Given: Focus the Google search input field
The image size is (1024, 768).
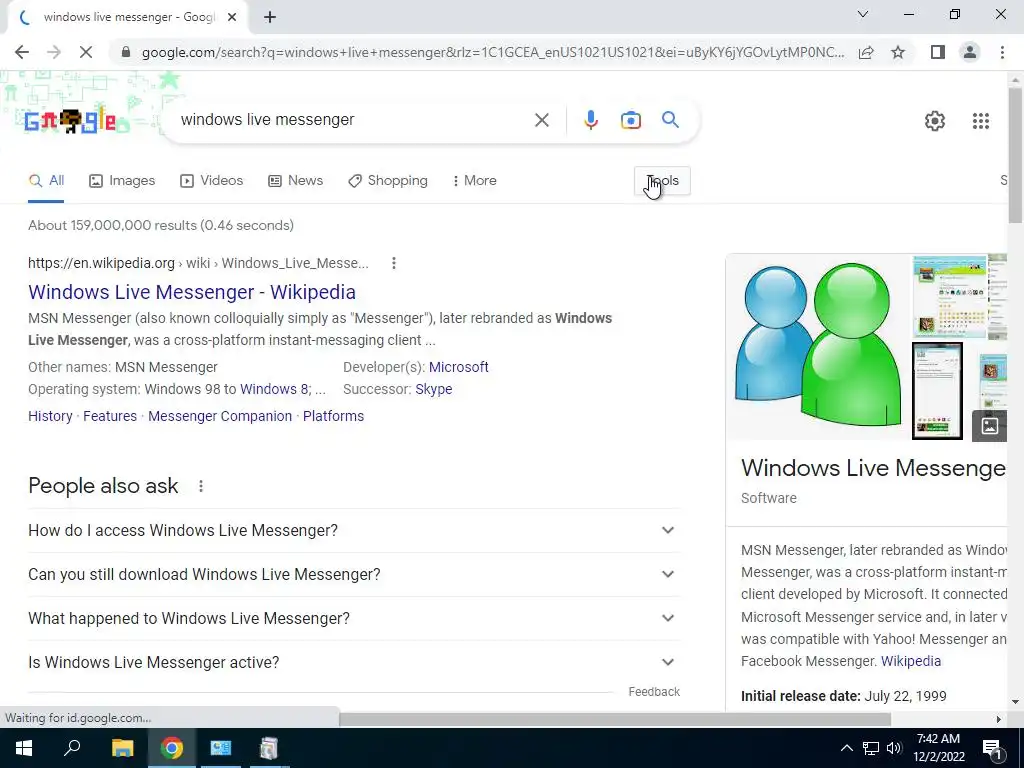Looking at the screenshot, I should tap(351, 120).
